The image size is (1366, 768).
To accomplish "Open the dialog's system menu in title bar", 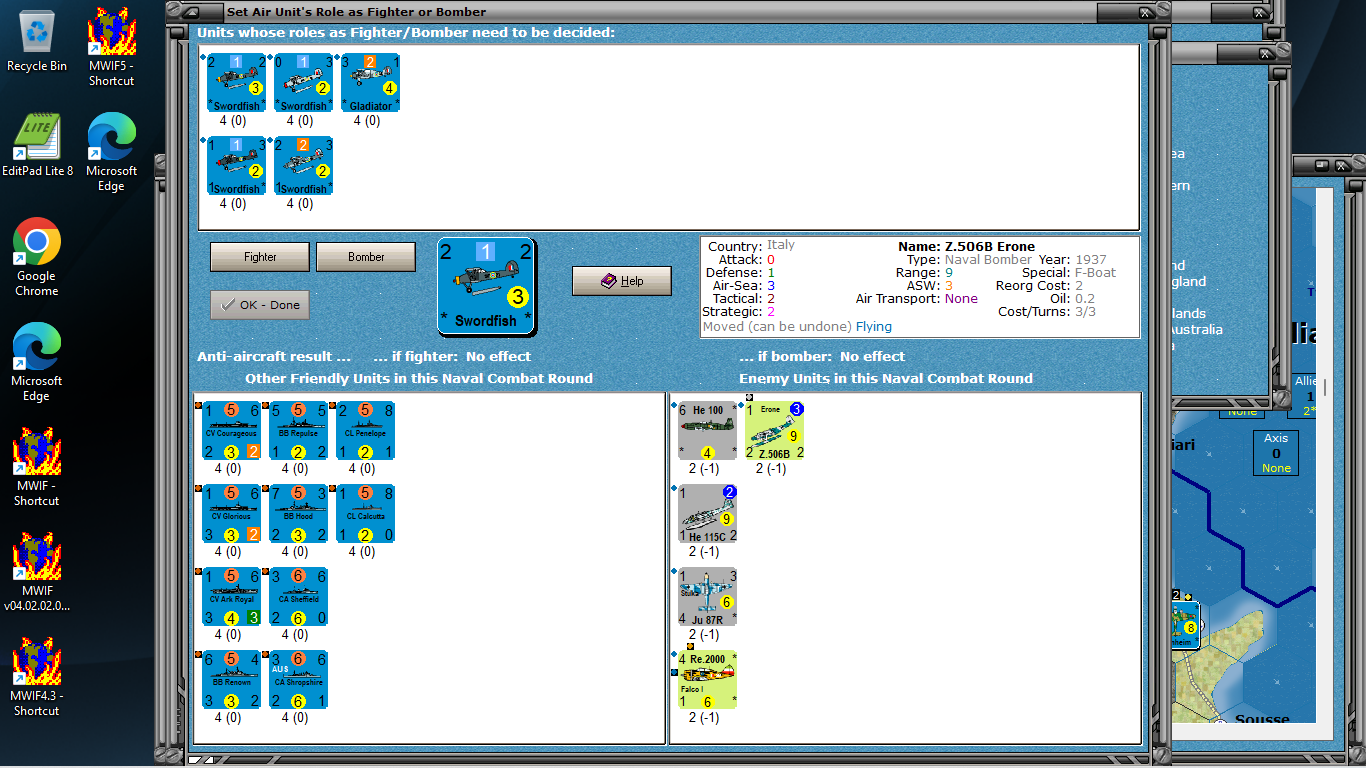I will click(x=195, y=12).
